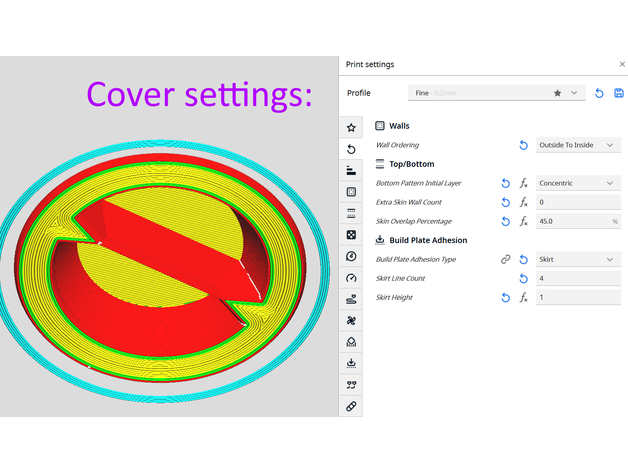Reset Wall Ordering to default value
This screenshot has height=472, width=628.
tap(523, 145)
